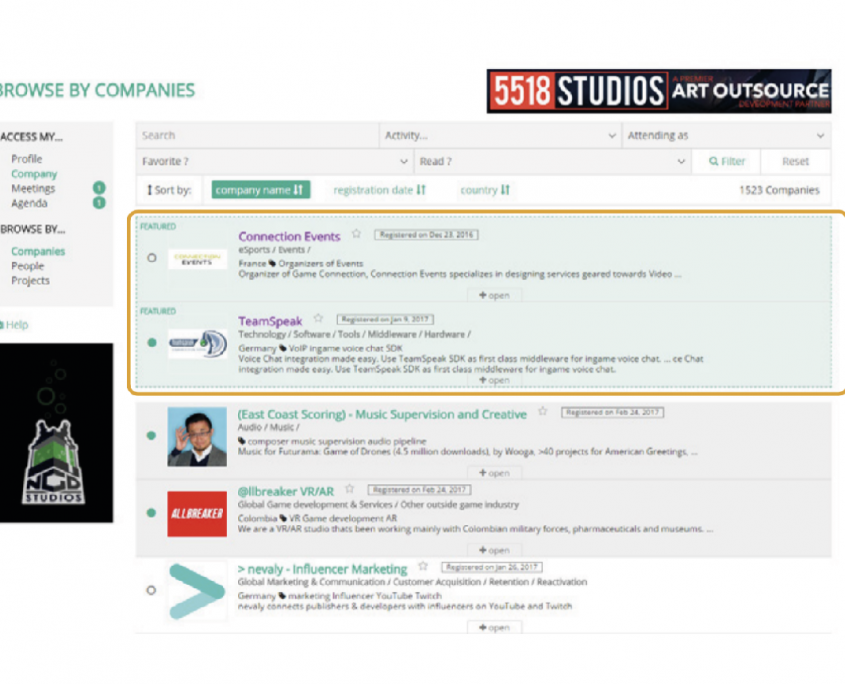Go to Company in sidebar
Image resolution: width=845 pixels, height=684 pixels.
[34, 174]
